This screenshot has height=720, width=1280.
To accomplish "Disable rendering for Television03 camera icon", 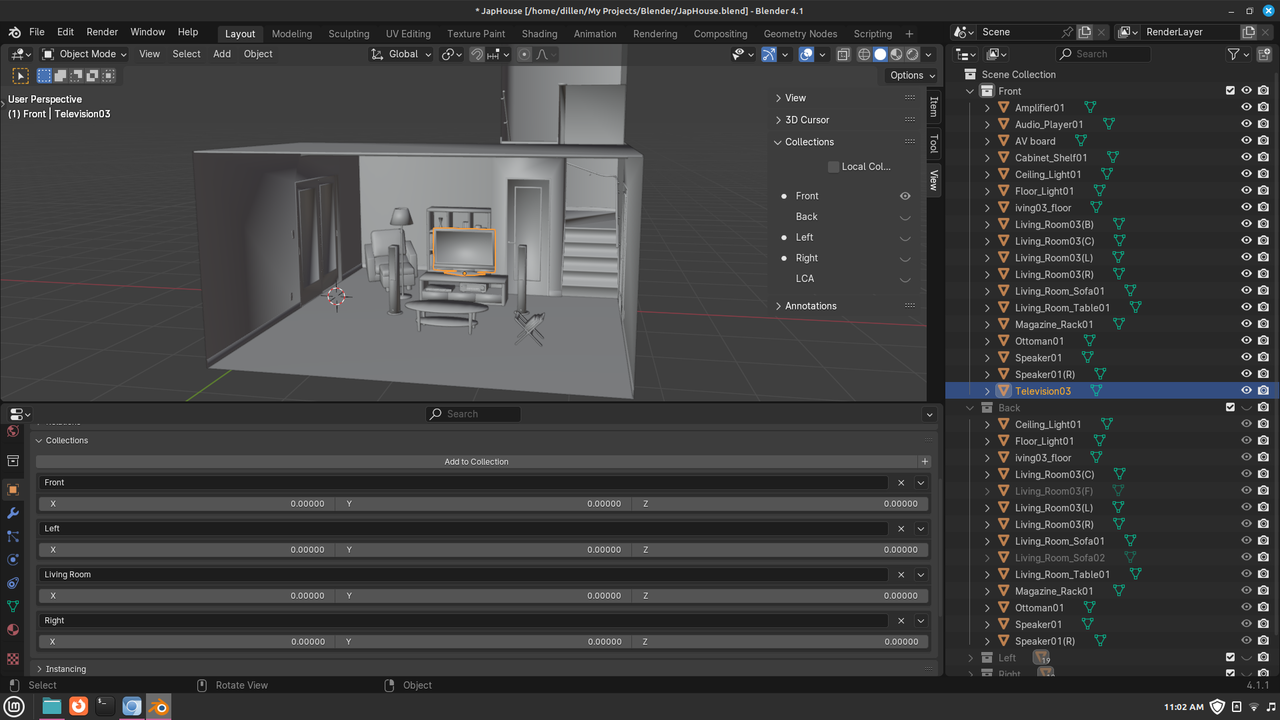I will coord(1263,391).
